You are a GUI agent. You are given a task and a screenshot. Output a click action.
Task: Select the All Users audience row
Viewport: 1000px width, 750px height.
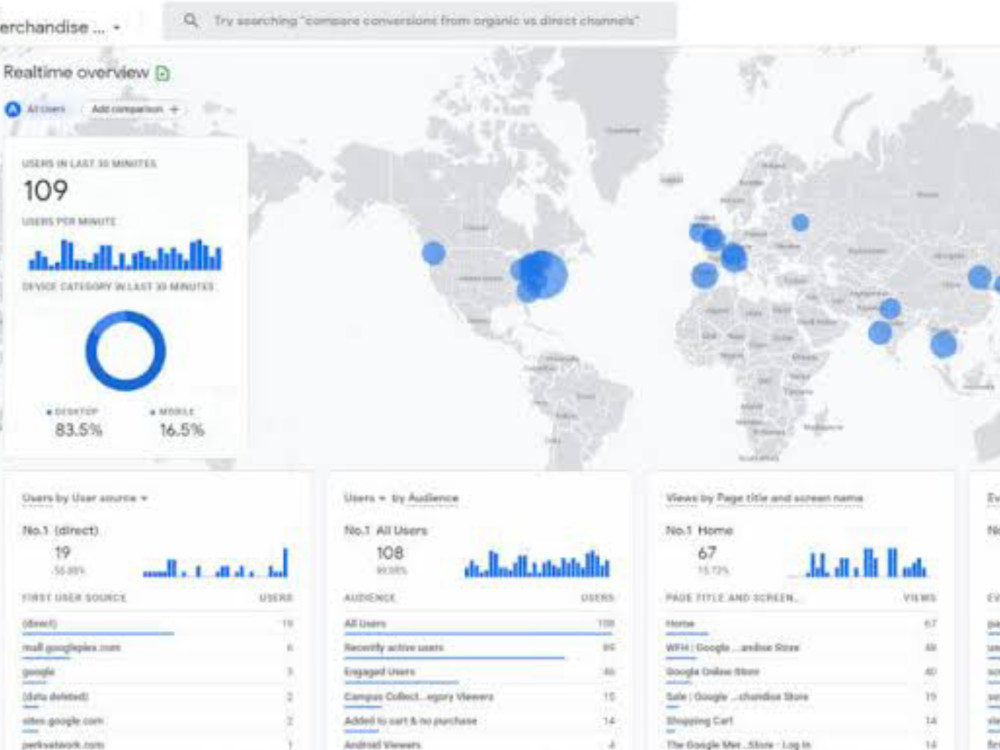(x=479, y=624)
